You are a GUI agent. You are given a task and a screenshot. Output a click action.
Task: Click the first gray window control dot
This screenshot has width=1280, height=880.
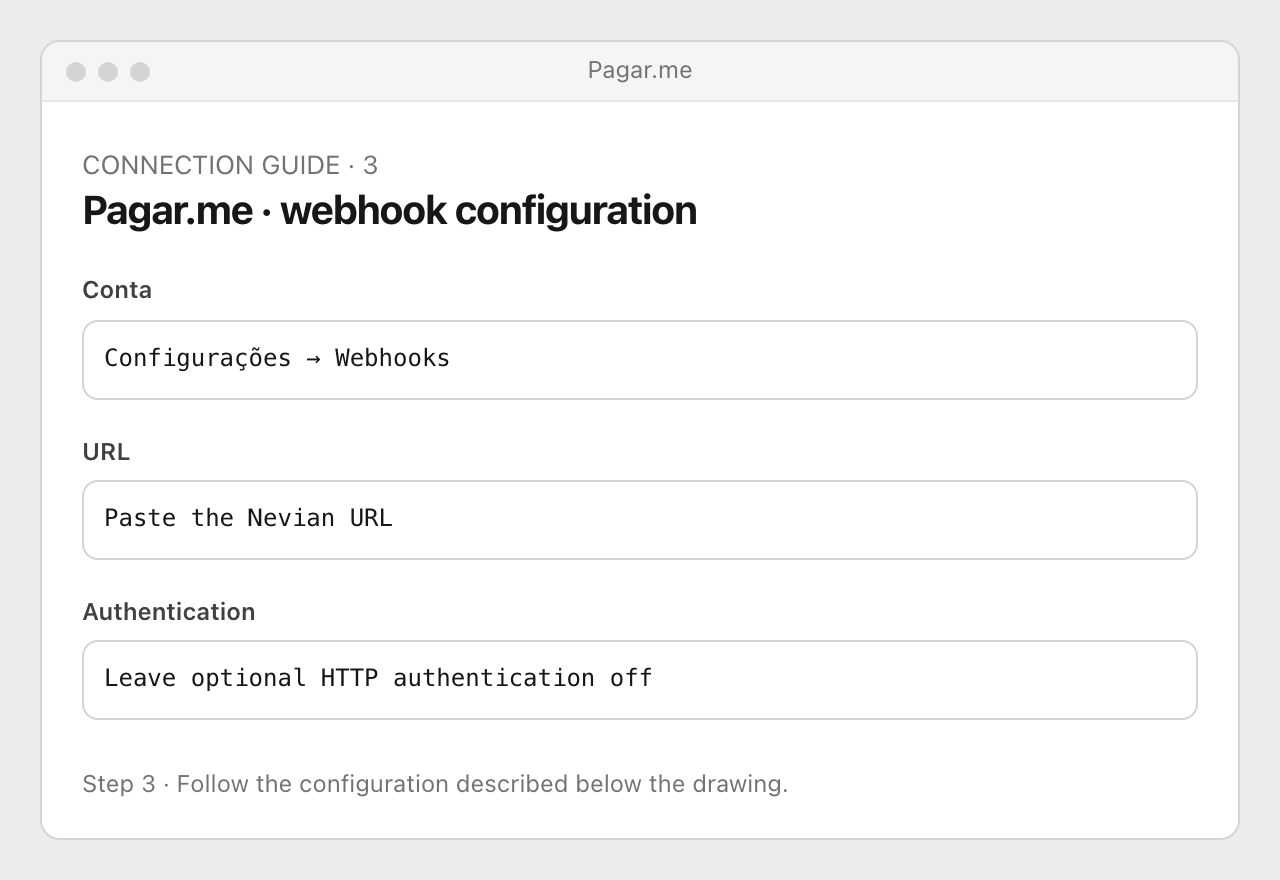pos(76,72)
